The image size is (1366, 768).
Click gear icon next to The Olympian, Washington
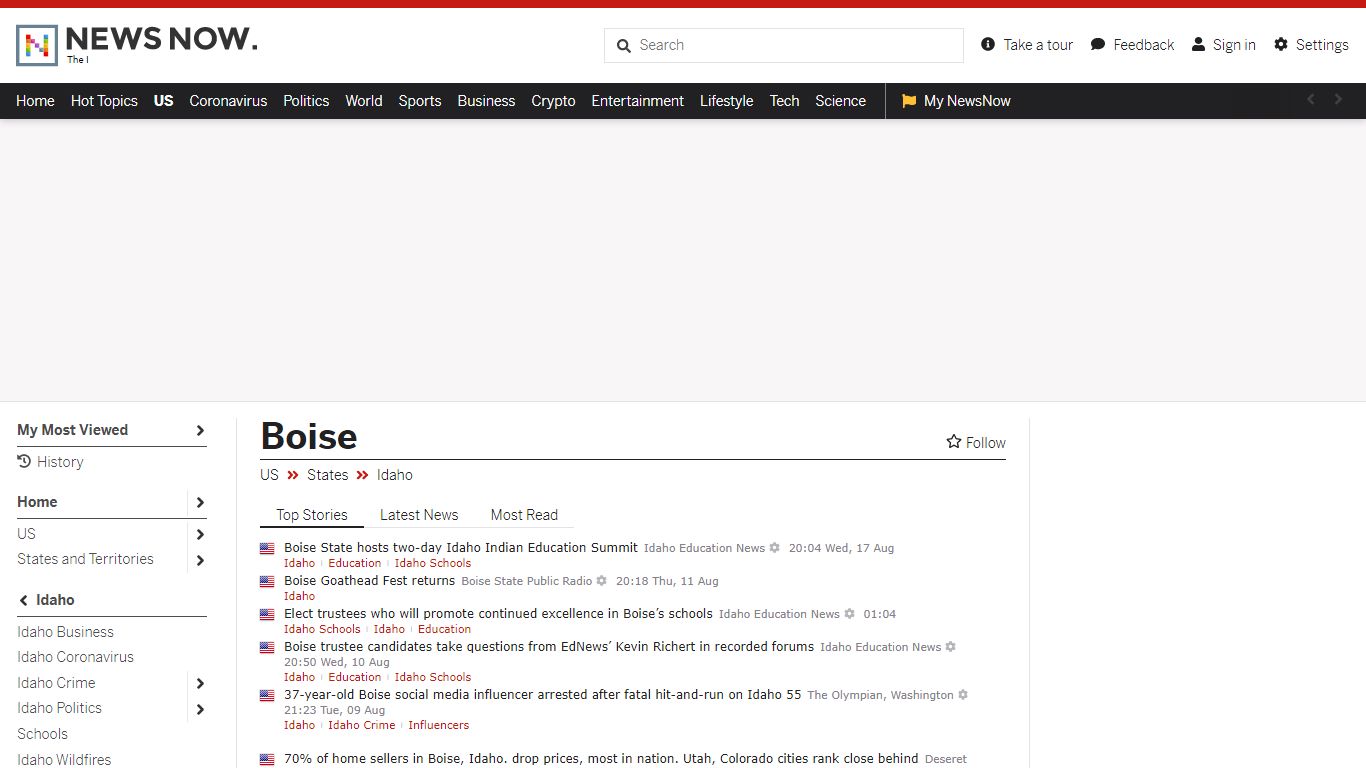tap(963, 695)
